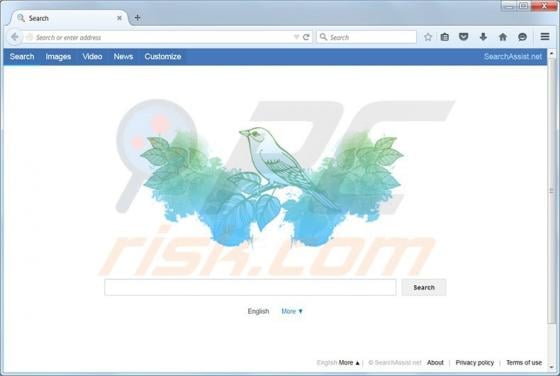Click the scrollbar down arrow
Image resolution: width=560 pixels, height=376 pixels.
coord(552,367)
